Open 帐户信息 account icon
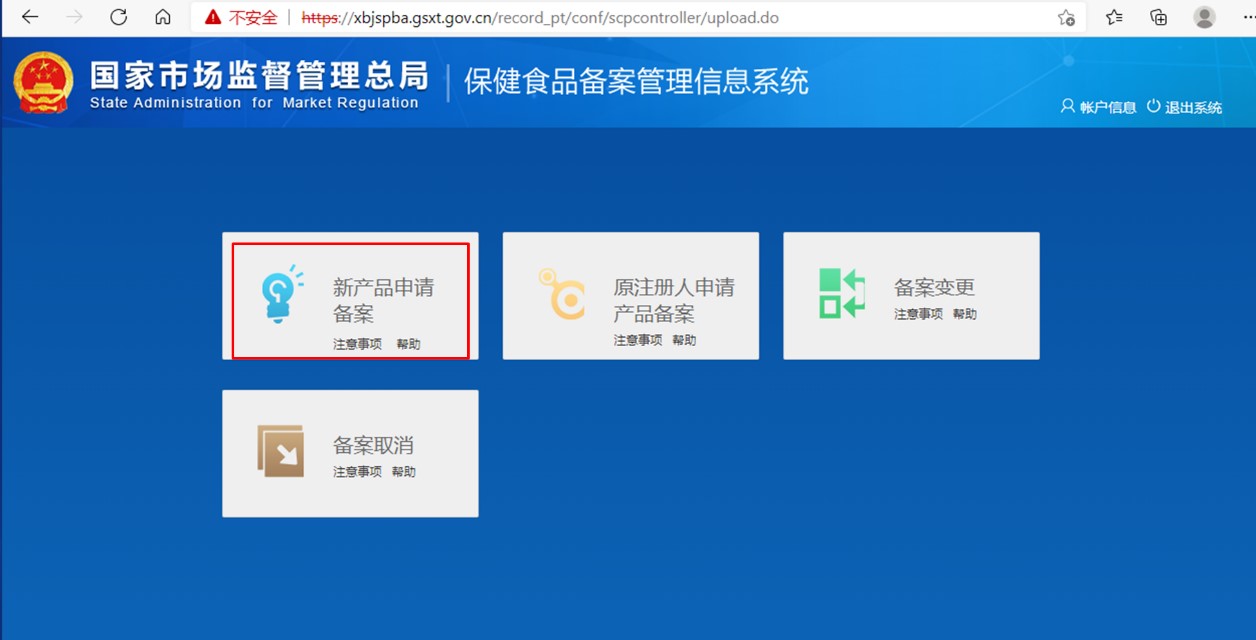Image resolution: width=1256 pixels, height=640 pixels. (x=1066, y=106)
